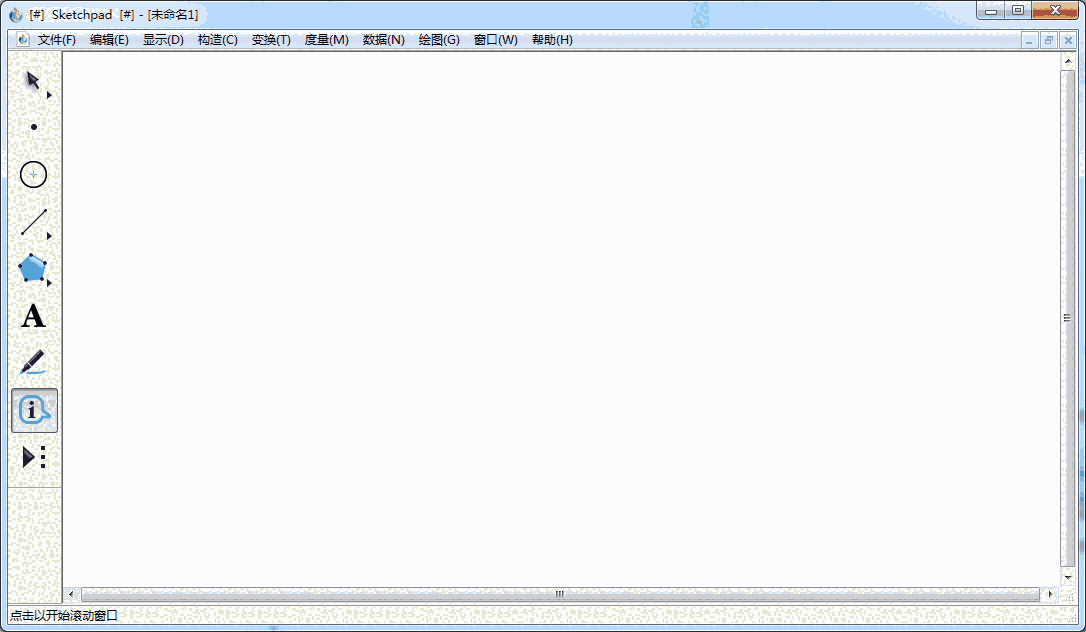Select the Compass circle tool
This screenshot has width=1086, height=632.
pyautogui.click(x=33, y=174)
